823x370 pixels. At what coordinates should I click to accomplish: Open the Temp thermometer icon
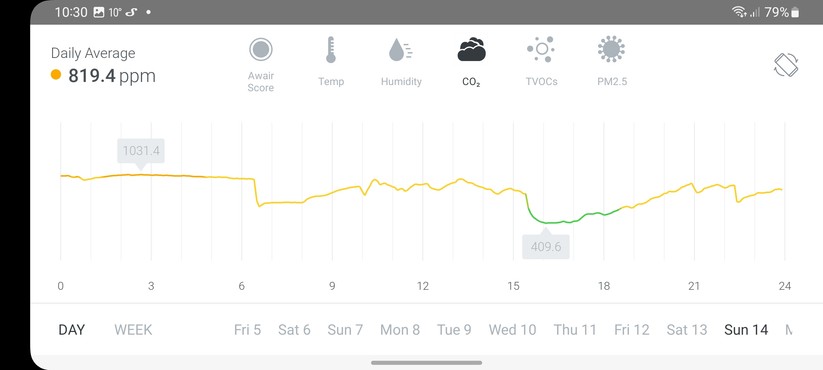[x=331, y=50]
